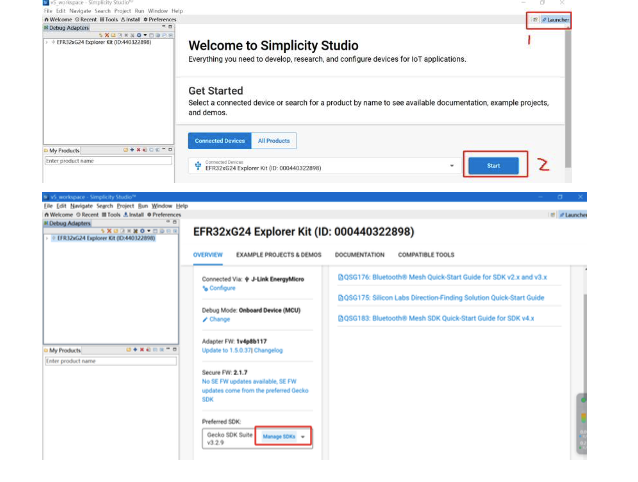Open QSG176 Bluetooth Mesh Quick-Start Guide link

[442, 277]
